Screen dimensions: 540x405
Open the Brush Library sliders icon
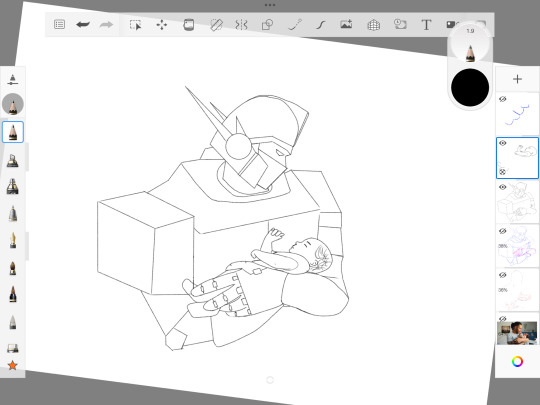[x=12, y=80]
